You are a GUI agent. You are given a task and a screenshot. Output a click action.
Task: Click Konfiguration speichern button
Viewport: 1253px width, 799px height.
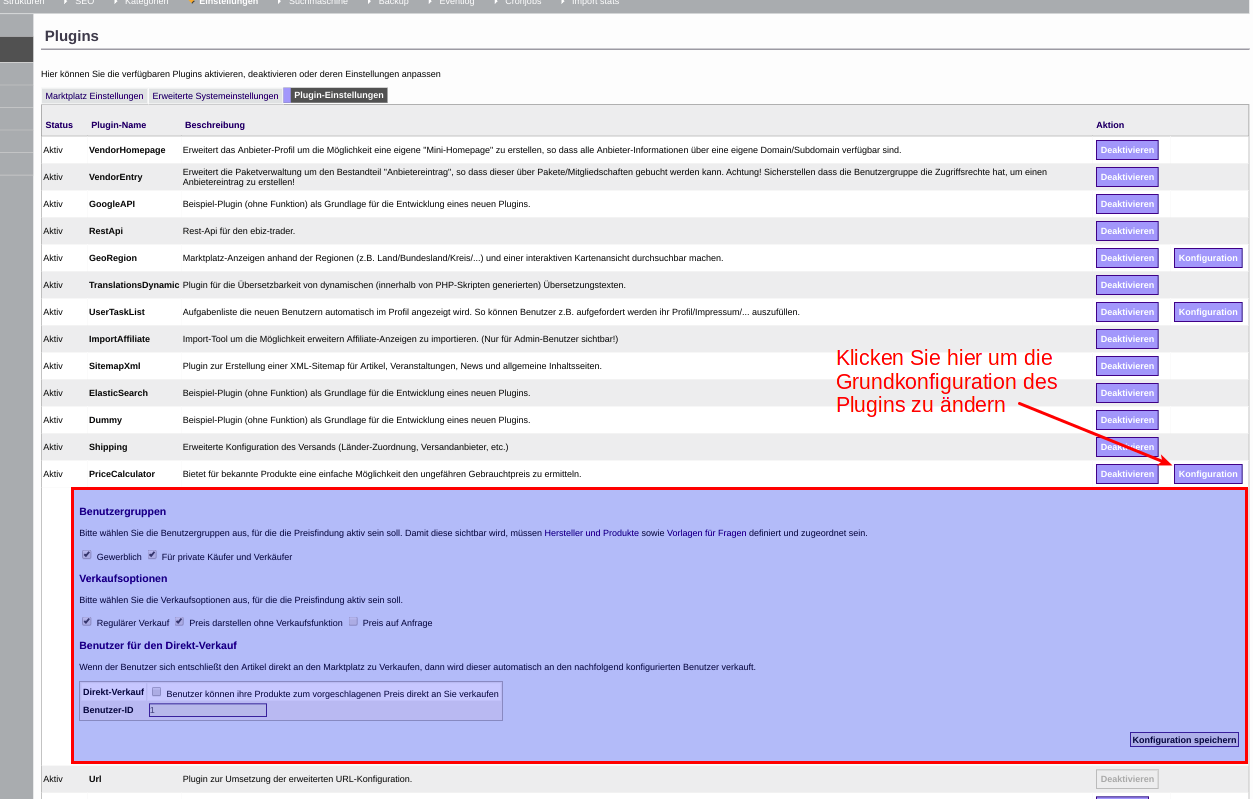pos(1184,740)
